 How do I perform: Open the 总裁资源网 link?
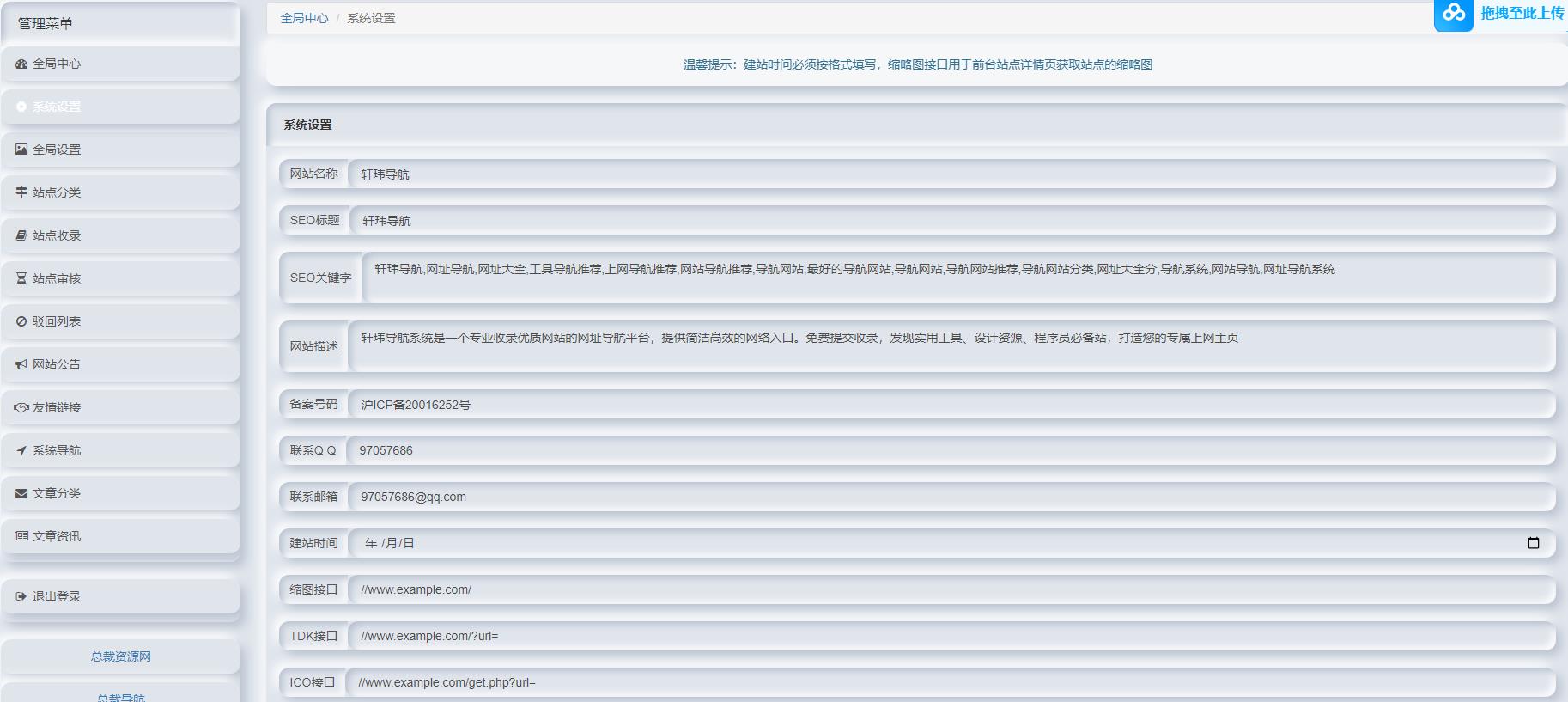point(121,656)
